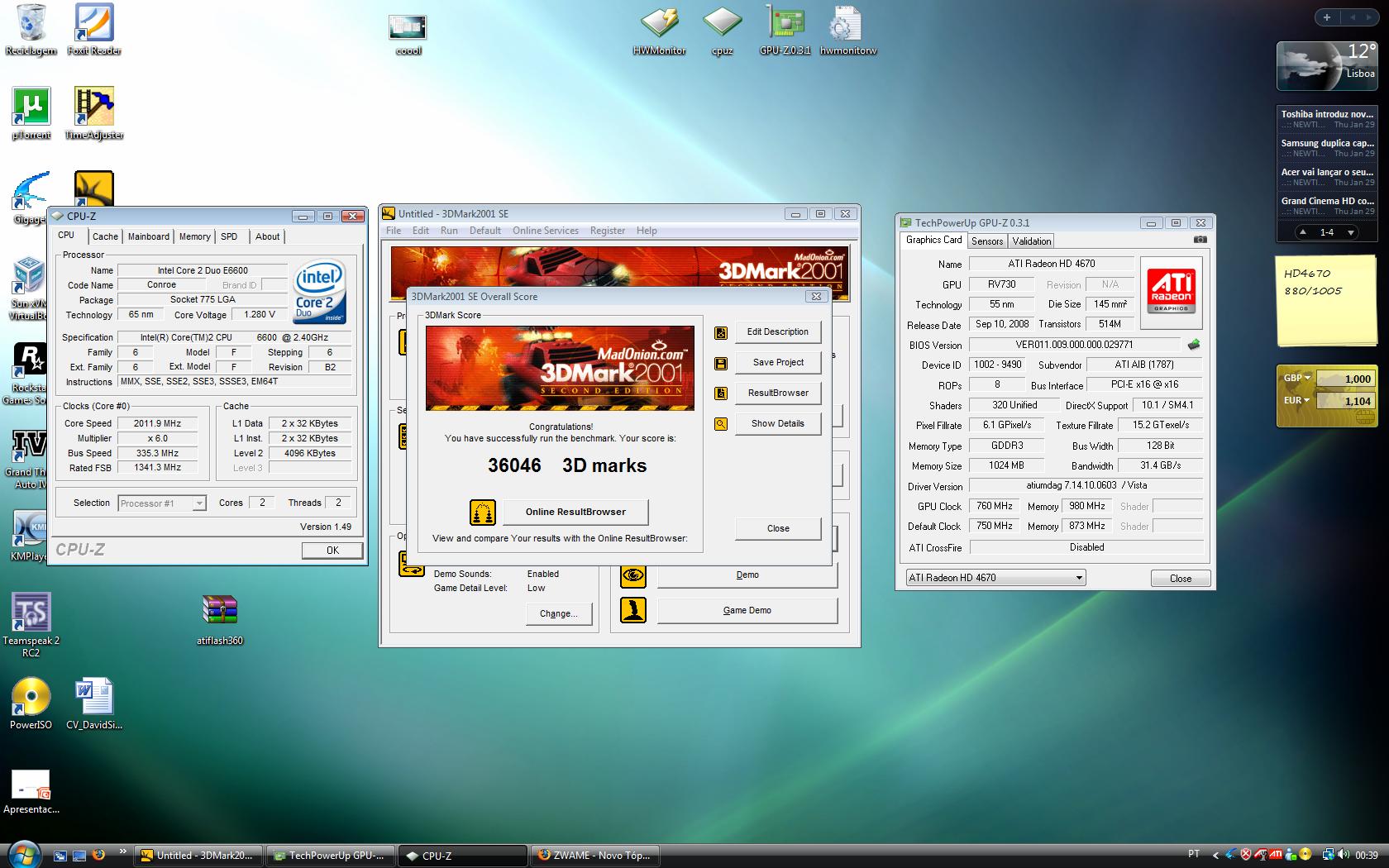Click the ResultBrowser icon beside its button

[721, 393]
